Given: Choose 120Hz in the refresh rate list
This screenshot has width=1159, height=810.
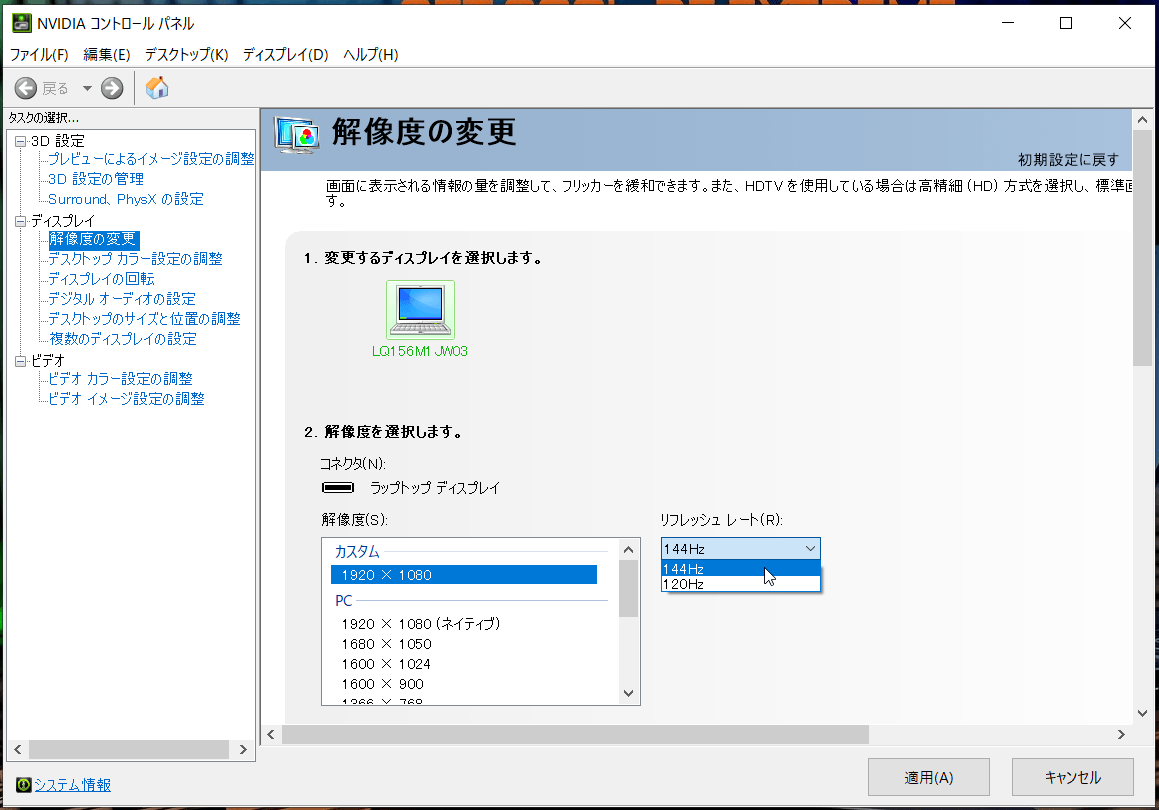Looking at the screenshot, I should click(741, 584).
